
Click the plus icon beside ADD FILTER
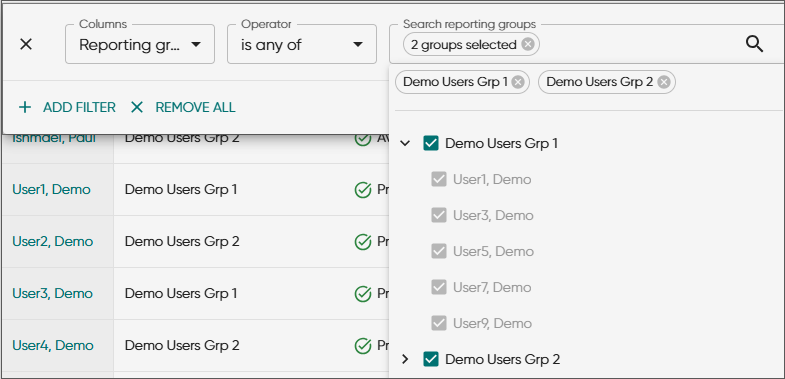[x=25, y=107]
